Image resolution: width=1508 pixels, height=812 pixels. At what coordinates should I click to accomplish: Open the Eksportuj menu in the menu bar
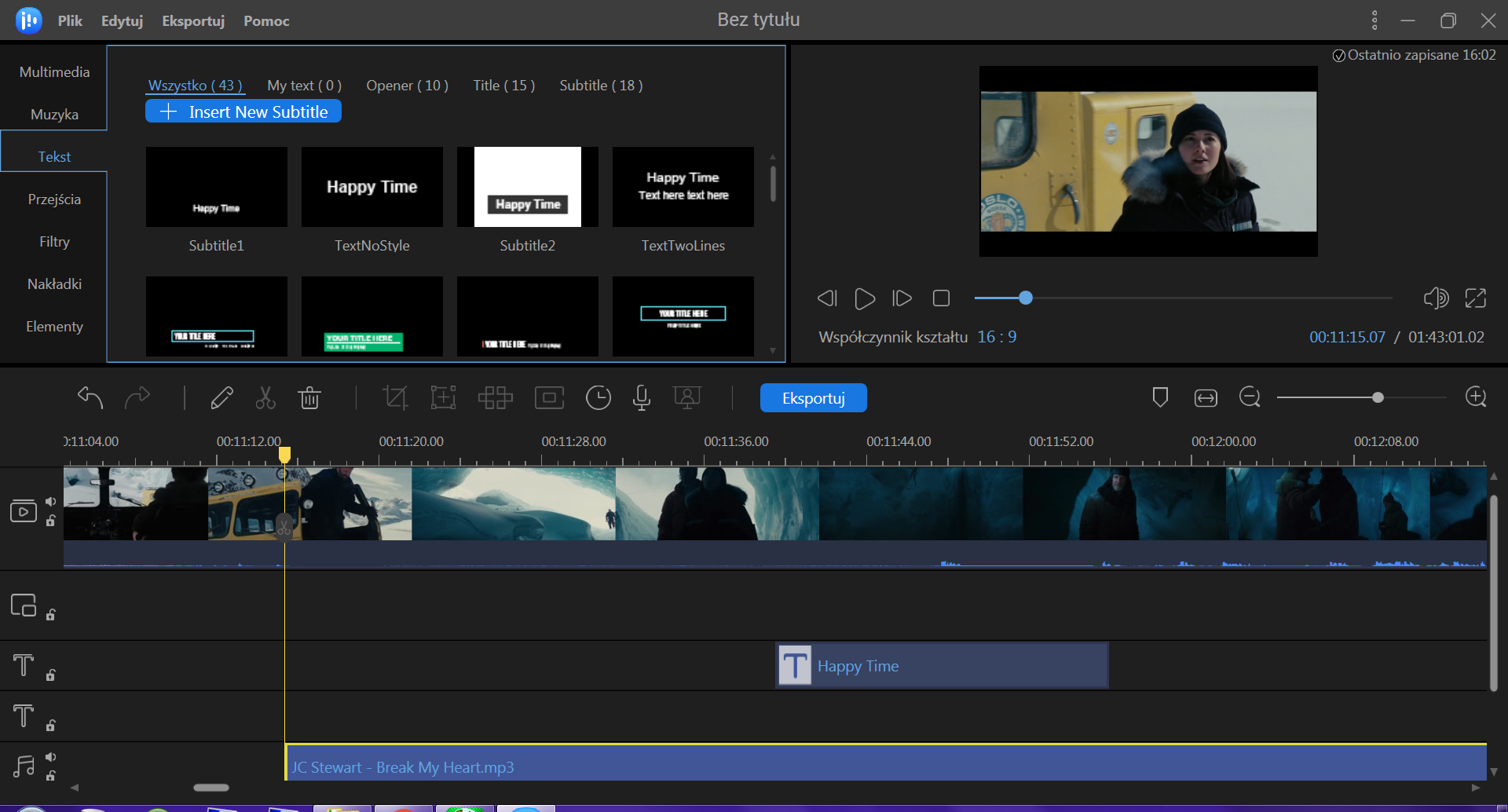coord(193,21)
